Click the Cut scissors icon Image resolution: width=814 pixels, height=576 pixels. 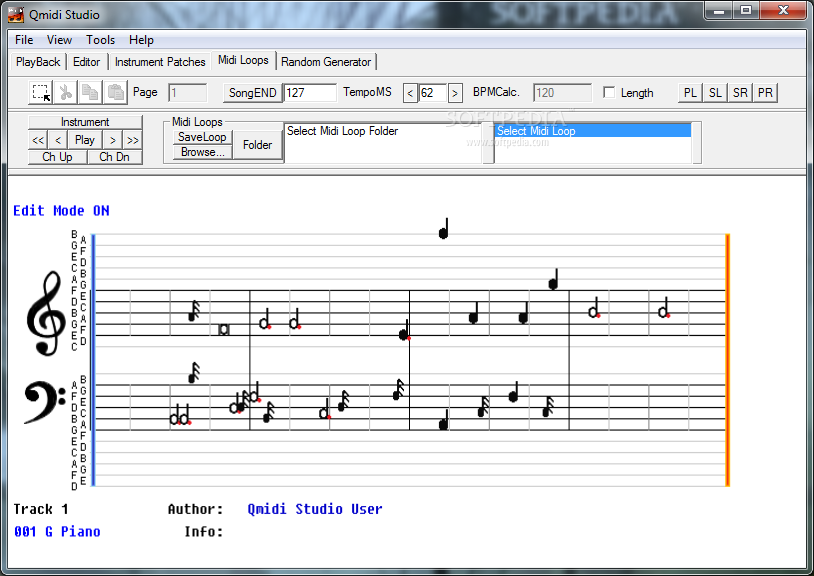point(65,93)
